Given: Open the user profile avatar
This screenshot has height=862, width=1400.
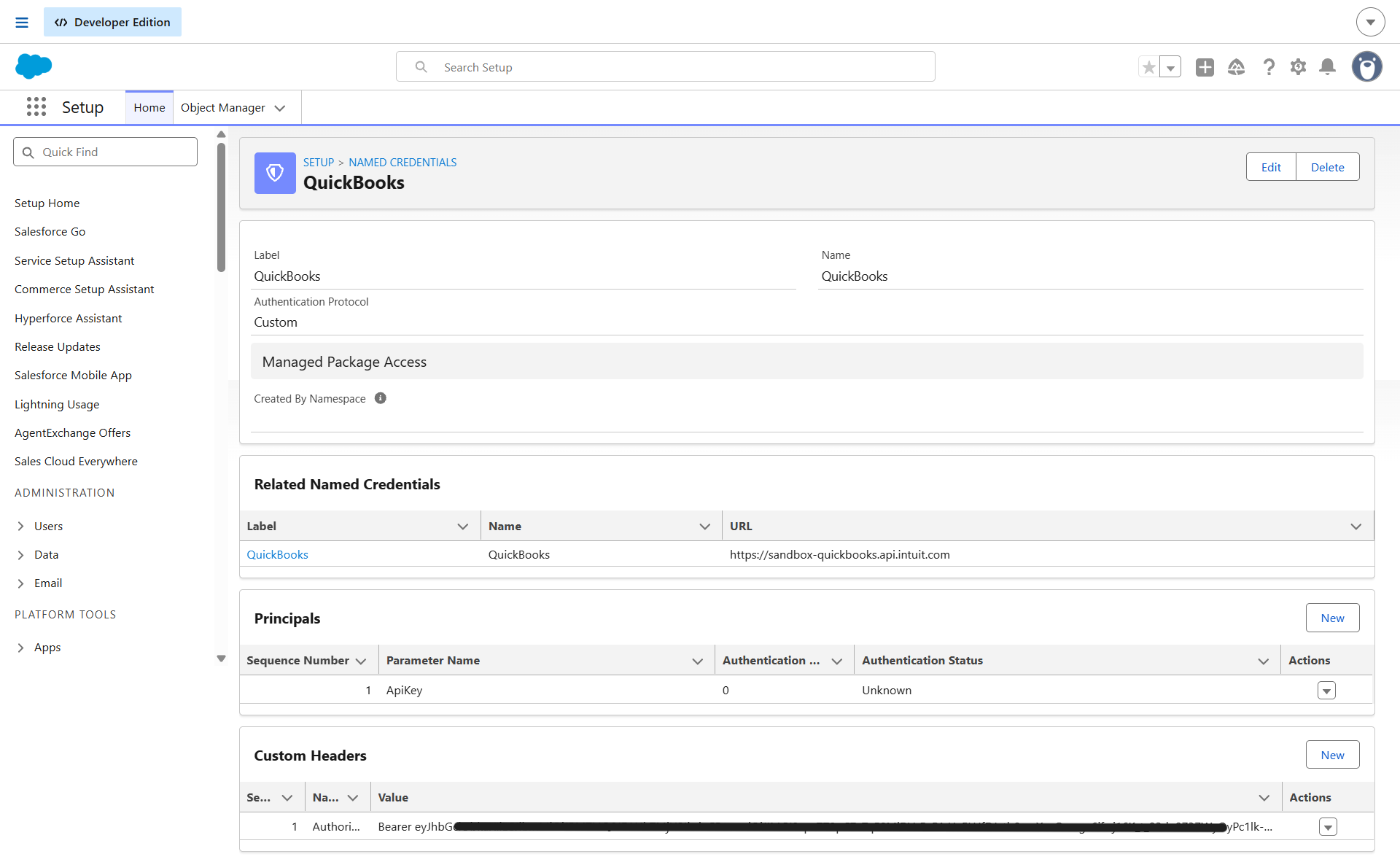Looking at the screenshot, I should tap(1367, 66).
